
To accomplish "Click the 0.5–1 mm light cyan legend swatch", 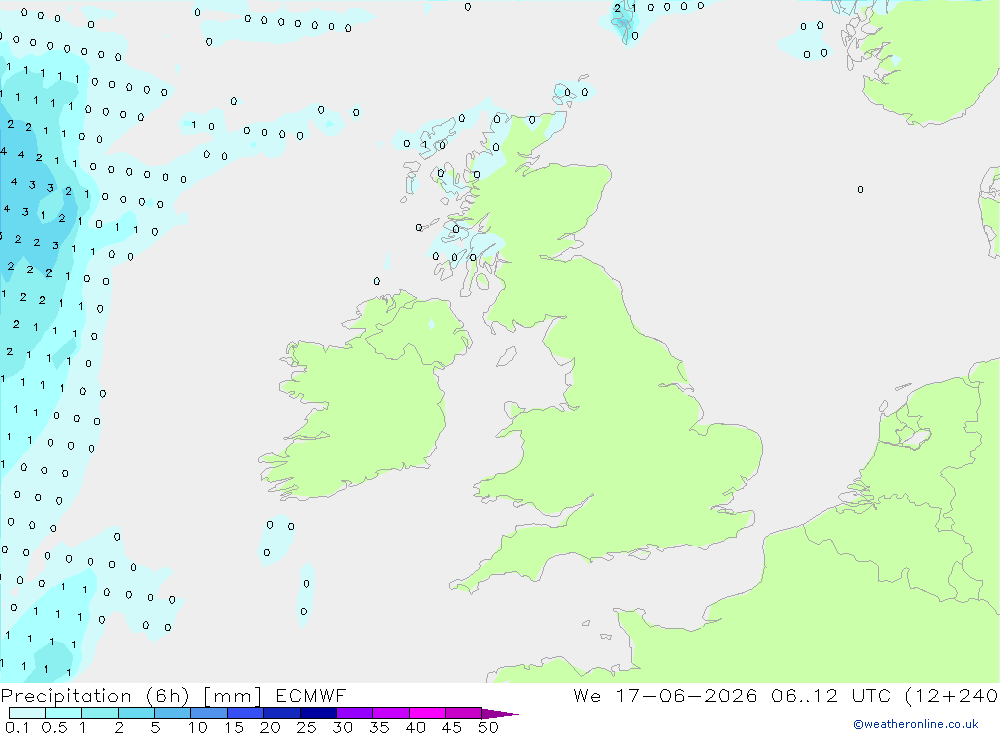I will click(x=64, y=713).
